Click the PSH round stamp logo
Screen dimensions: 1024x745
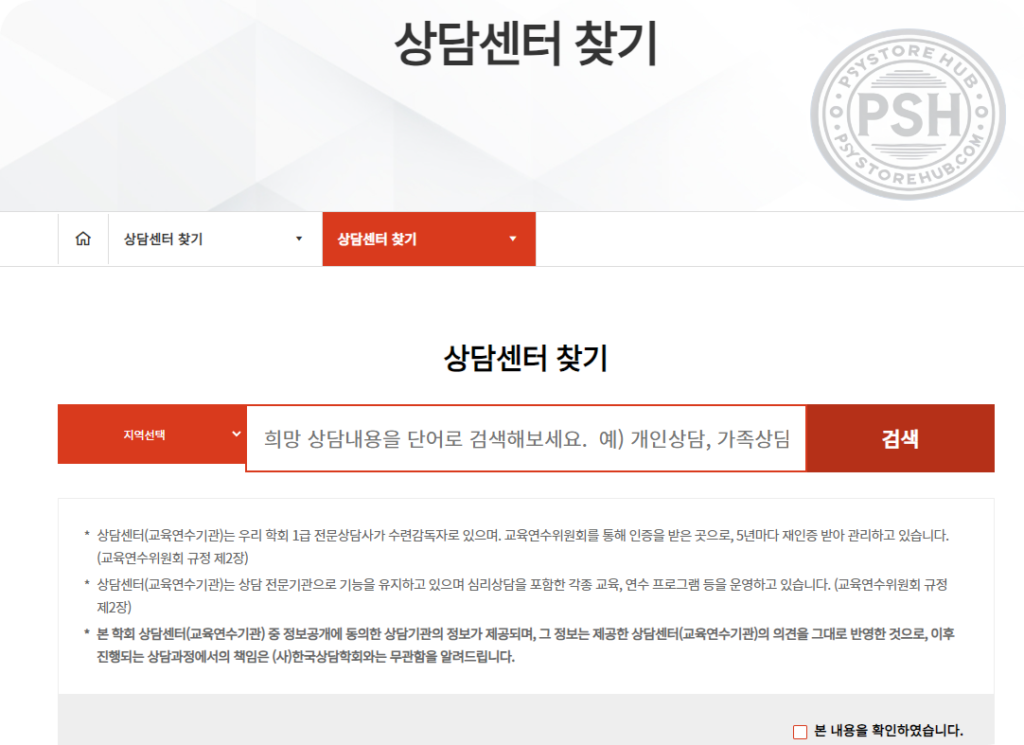tap(906, 115)
